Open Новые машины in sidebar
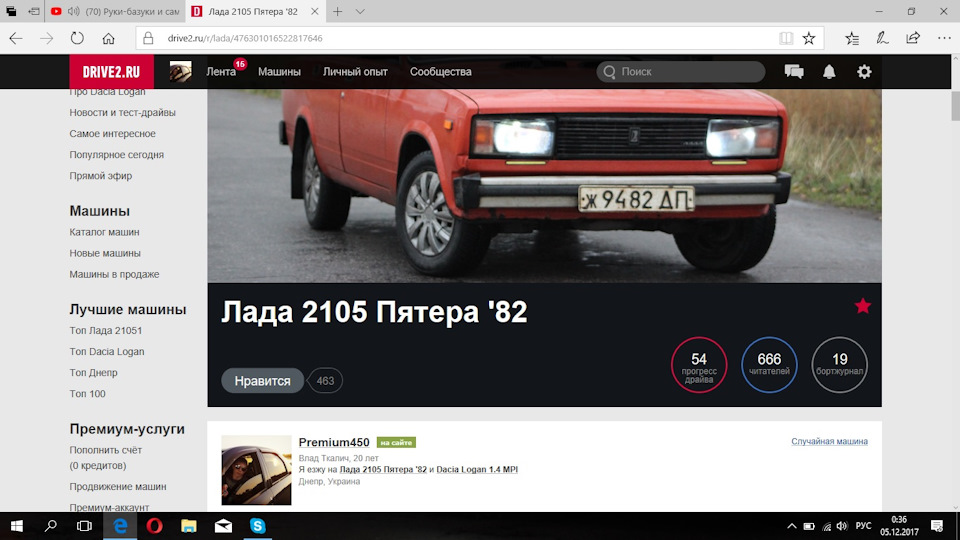960x540 pixels. [x=105, y=253]
